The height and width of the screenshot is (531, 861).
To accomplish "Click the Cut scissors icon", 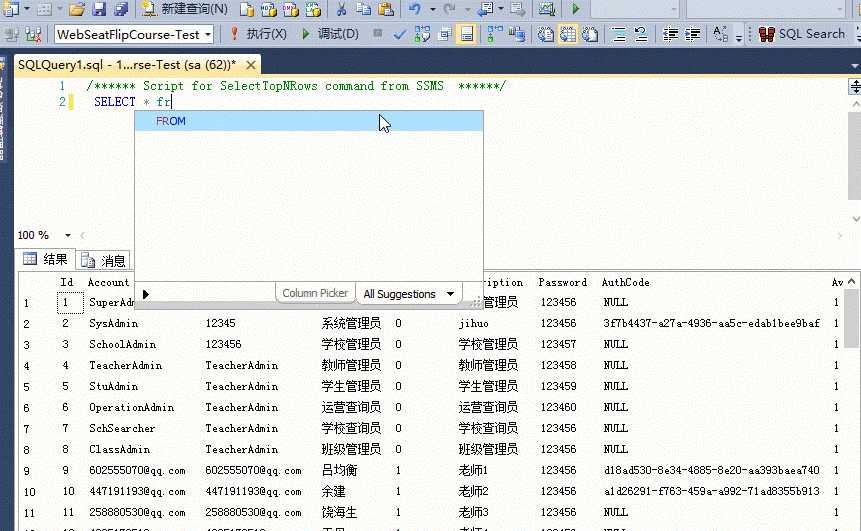I will 341,9.
